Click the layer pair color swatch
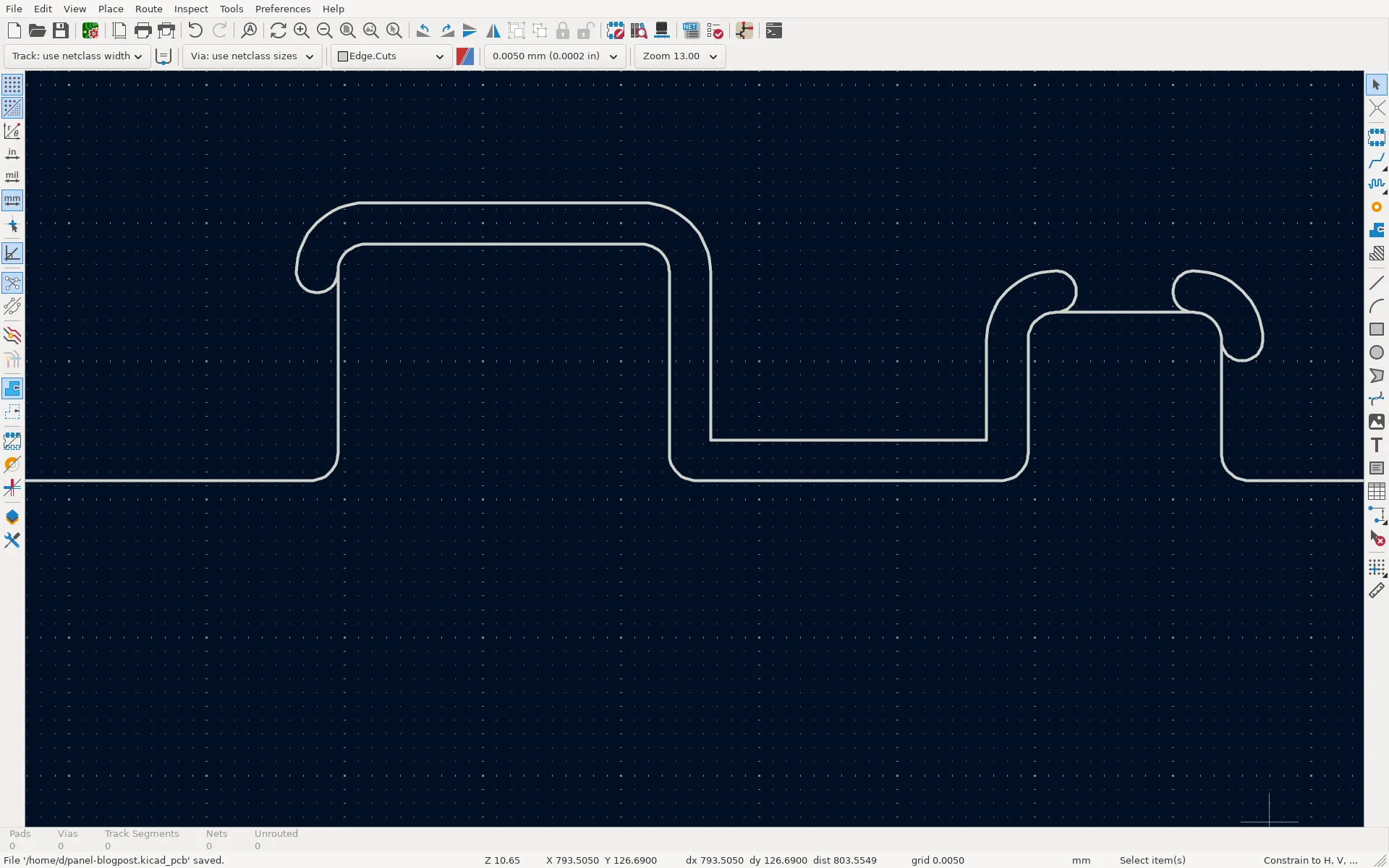 coord(465,56)
